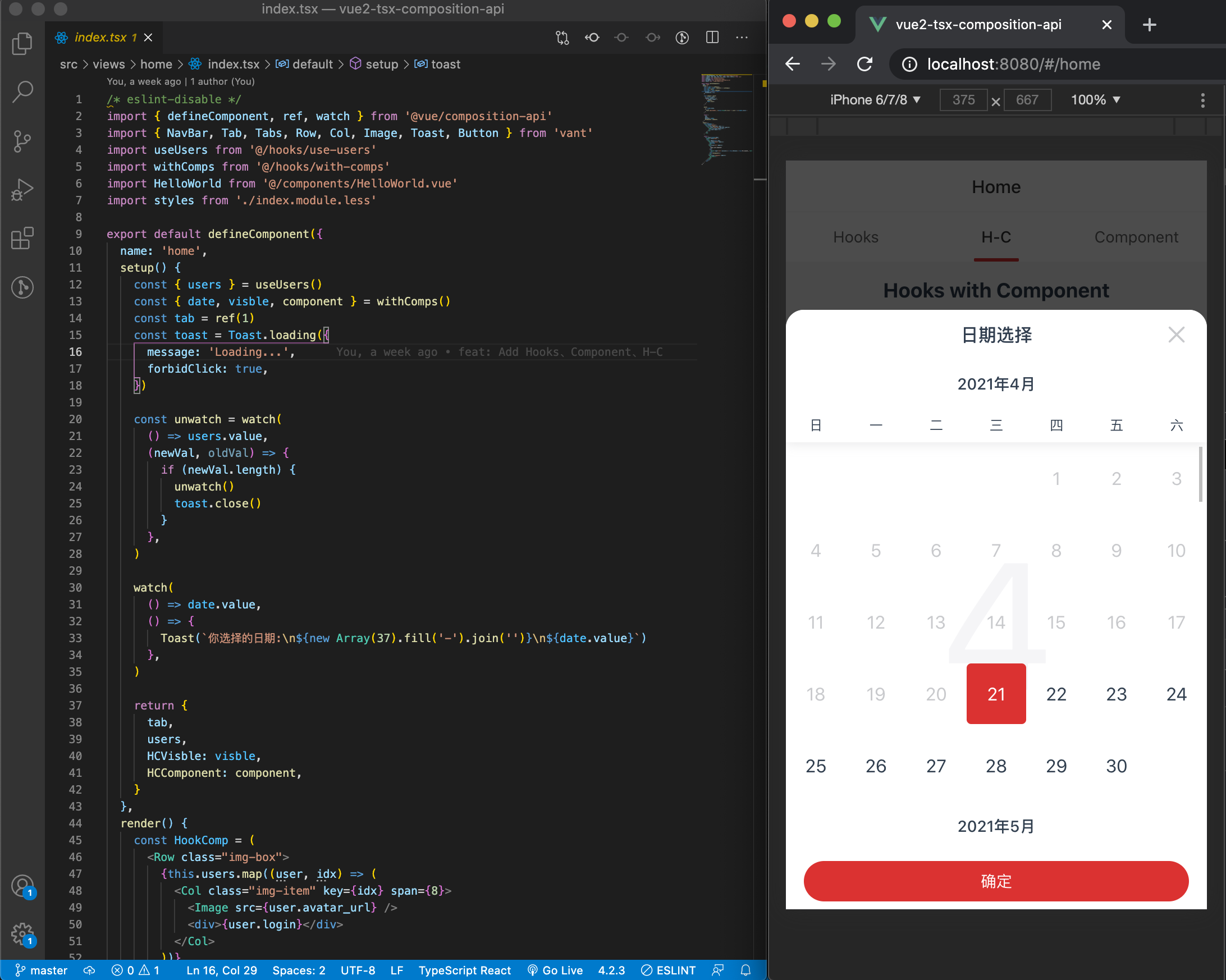The width and height of the screenshot is (1226, 980).
Task: Open notifications bell in status bar
Action: 745,970
